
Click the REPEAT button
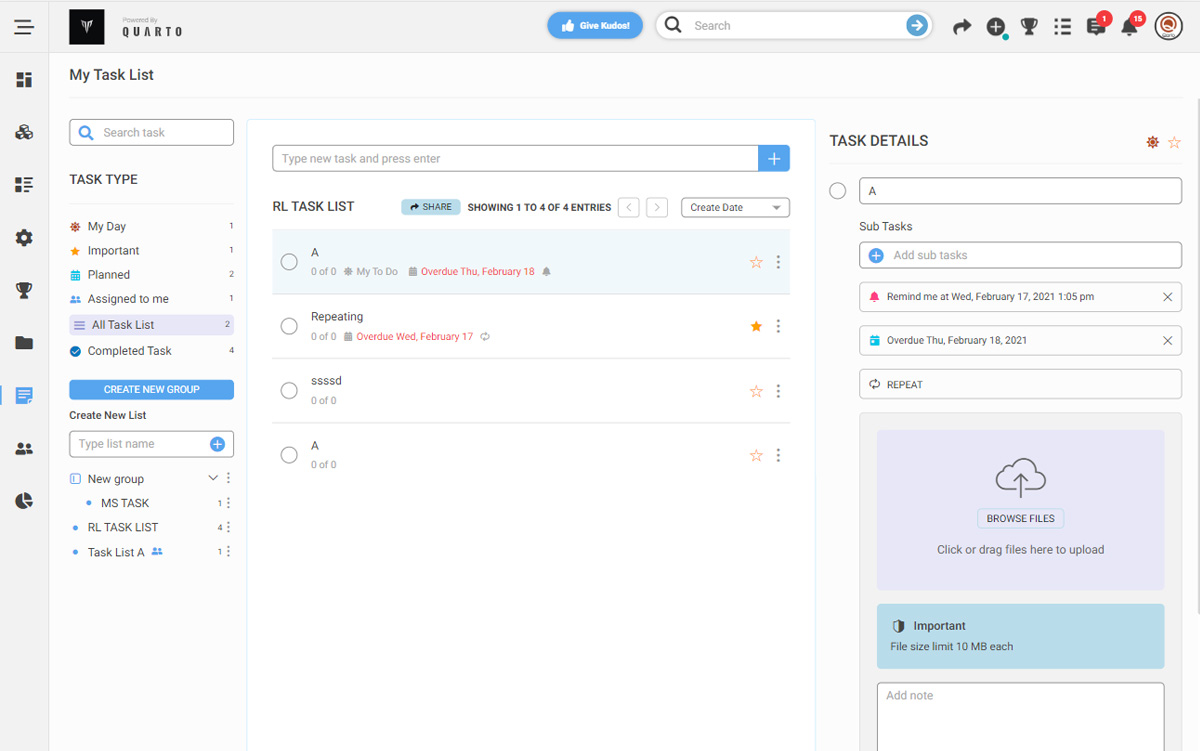(x=1020, y=384)
